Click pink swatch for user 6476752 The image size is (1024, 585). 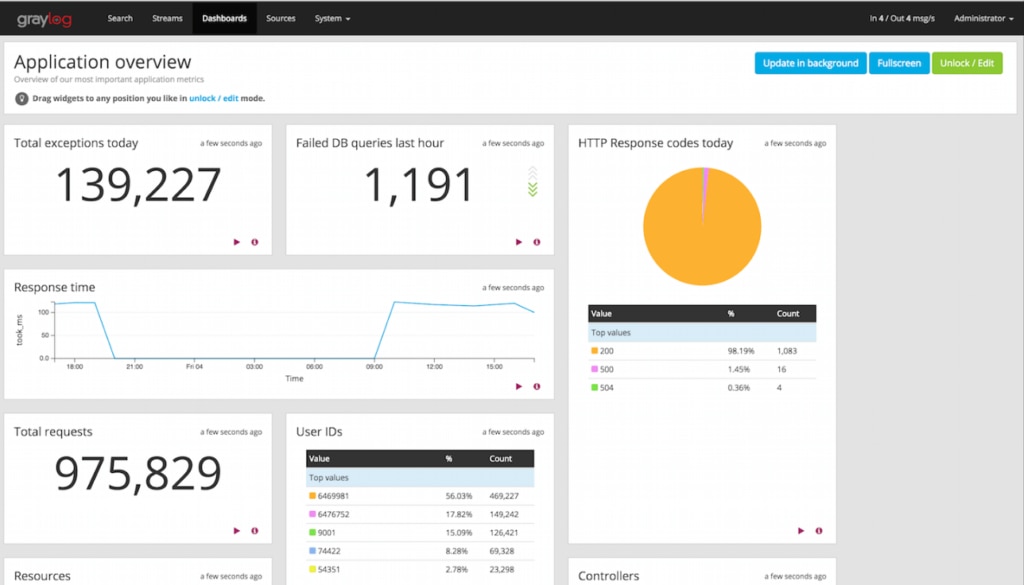312,514
